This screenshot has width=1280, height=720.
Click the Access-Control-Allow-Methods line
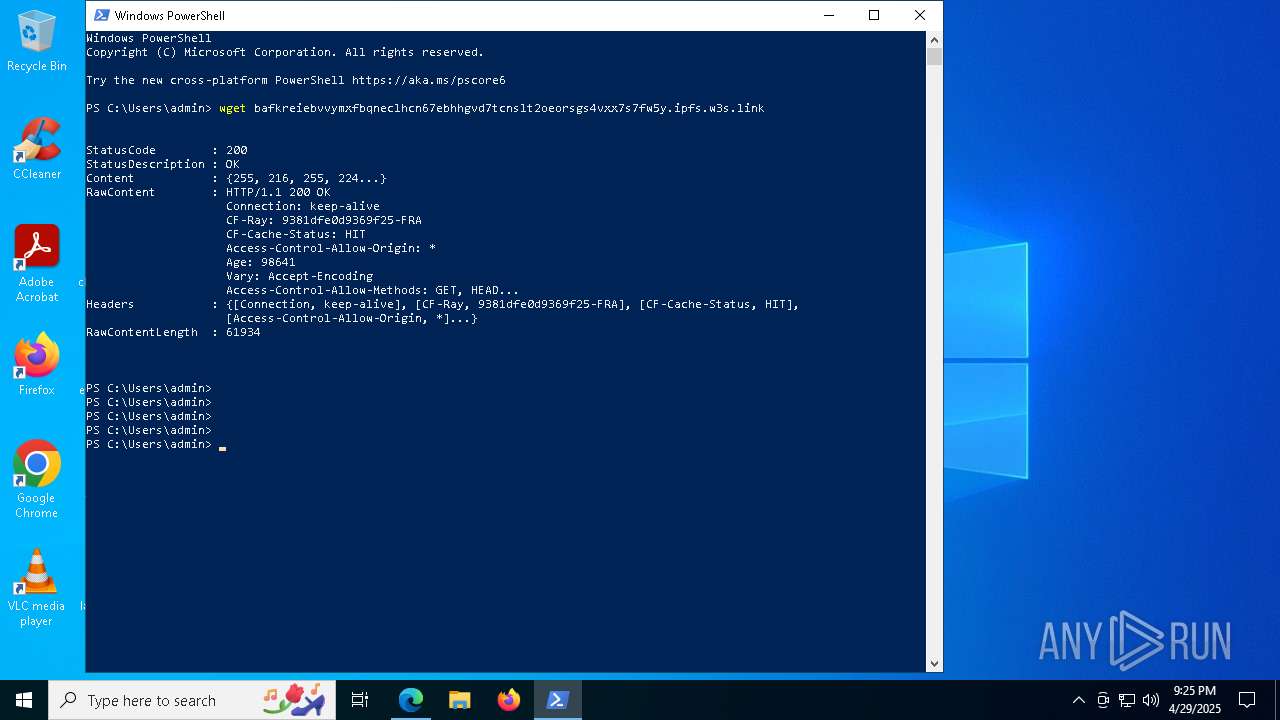pyautogui.click(x=372, y=290)
